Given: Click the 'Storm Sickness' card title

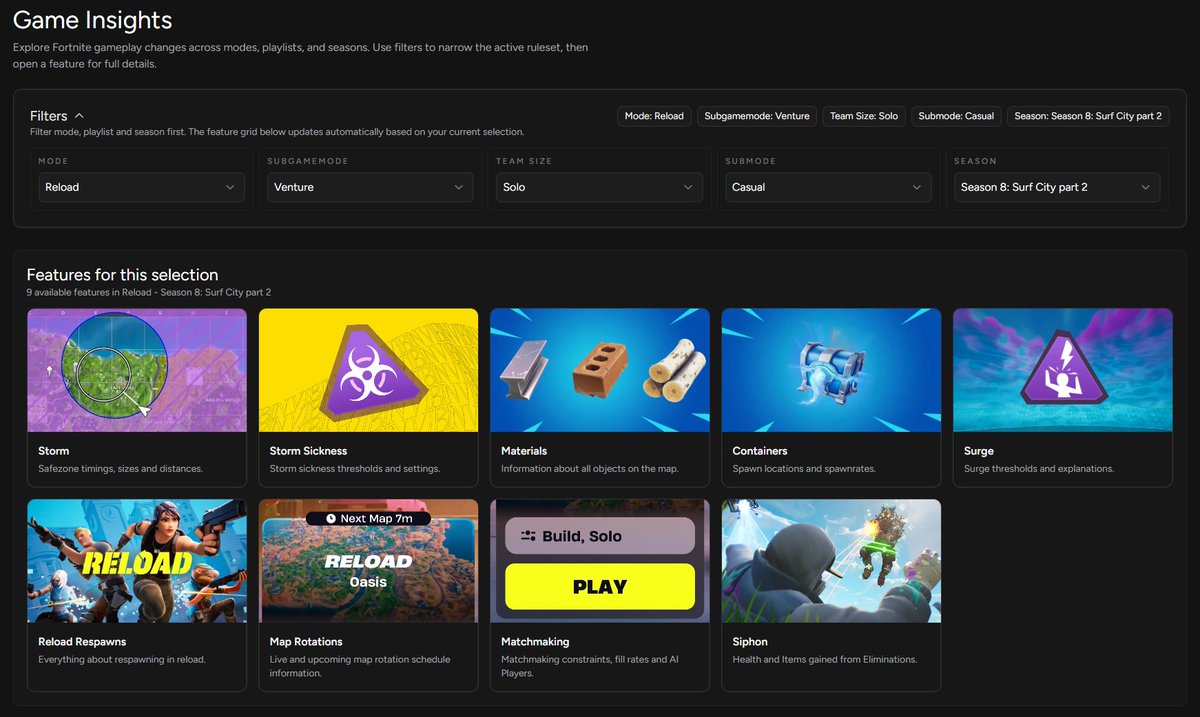Looking at the screenshot, I should [x=308, y=451].
